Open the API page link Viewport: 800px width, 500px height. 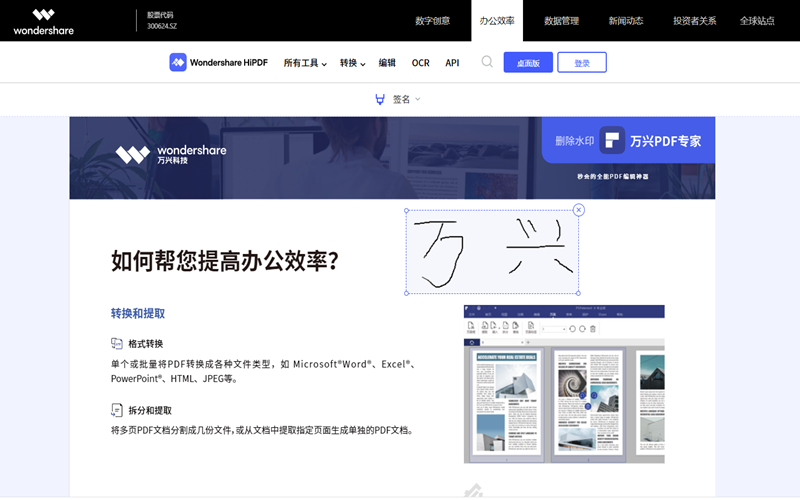tap(452, 63)
